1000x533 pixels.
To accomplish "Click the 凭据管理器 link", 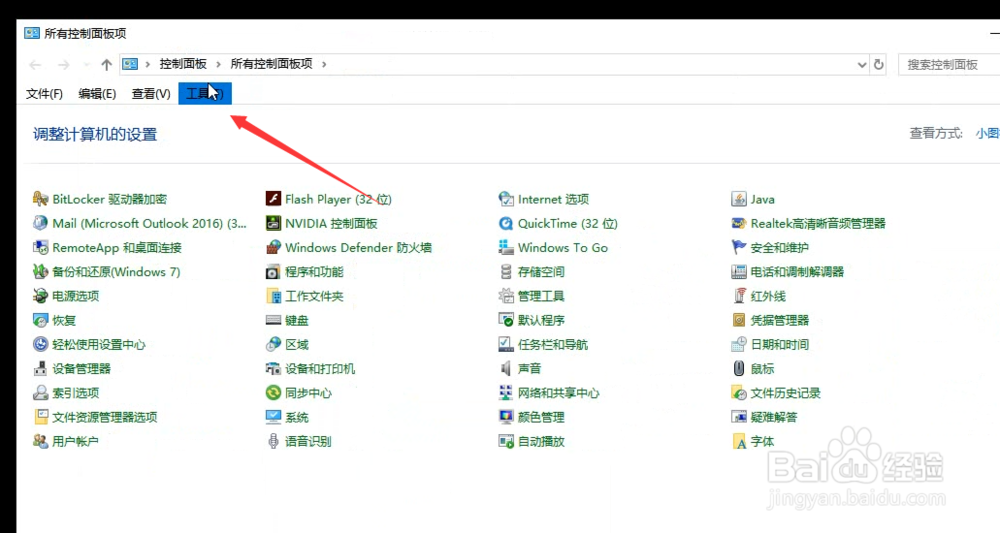I will (x=779, y=320).
